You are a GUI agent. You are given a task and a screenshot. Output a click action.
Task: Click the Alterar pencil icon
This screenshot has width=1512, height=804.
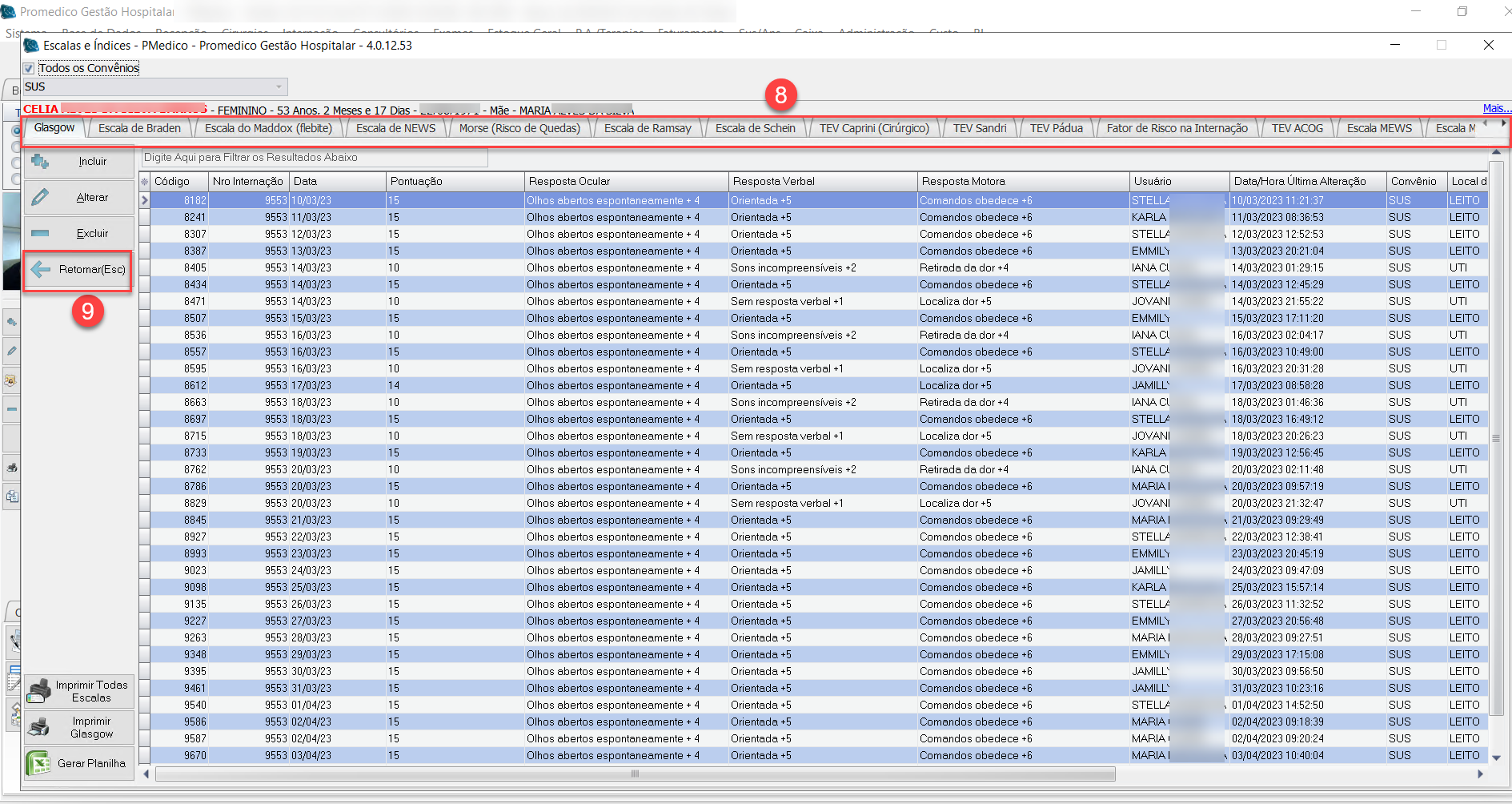(40, 197)
